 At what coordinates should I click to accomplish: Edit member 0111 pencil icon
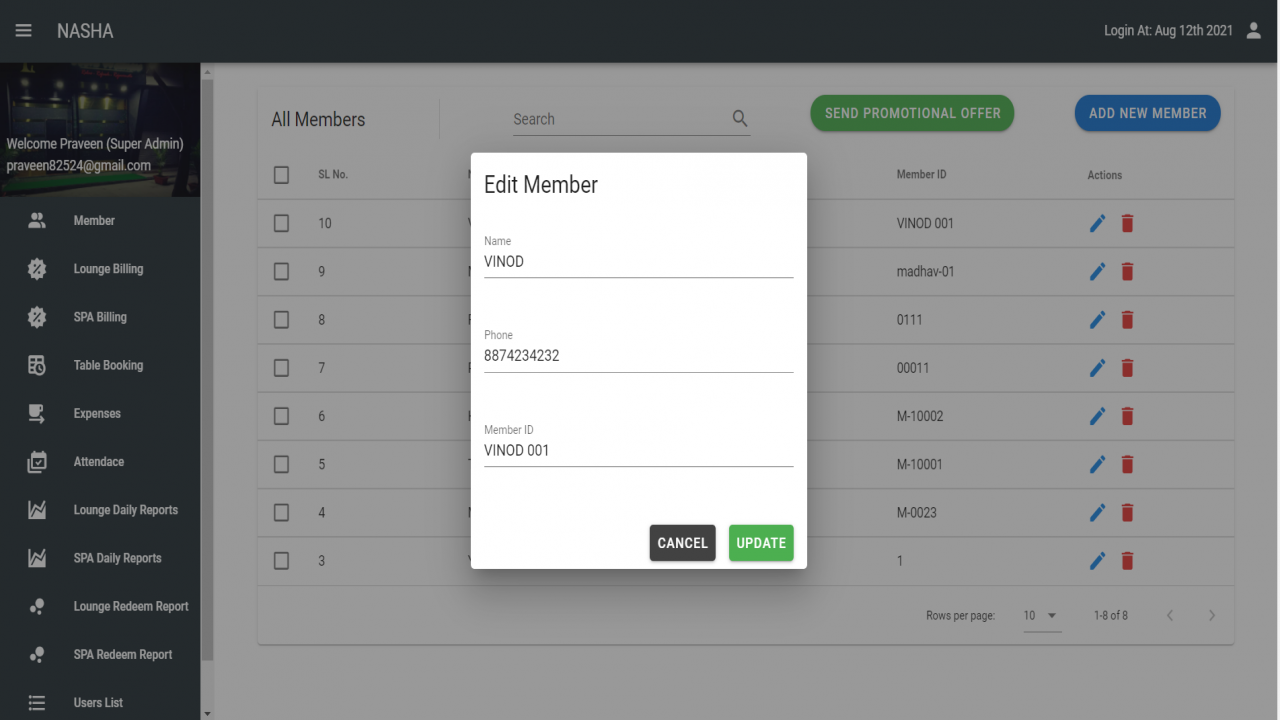coord(1097,319)
